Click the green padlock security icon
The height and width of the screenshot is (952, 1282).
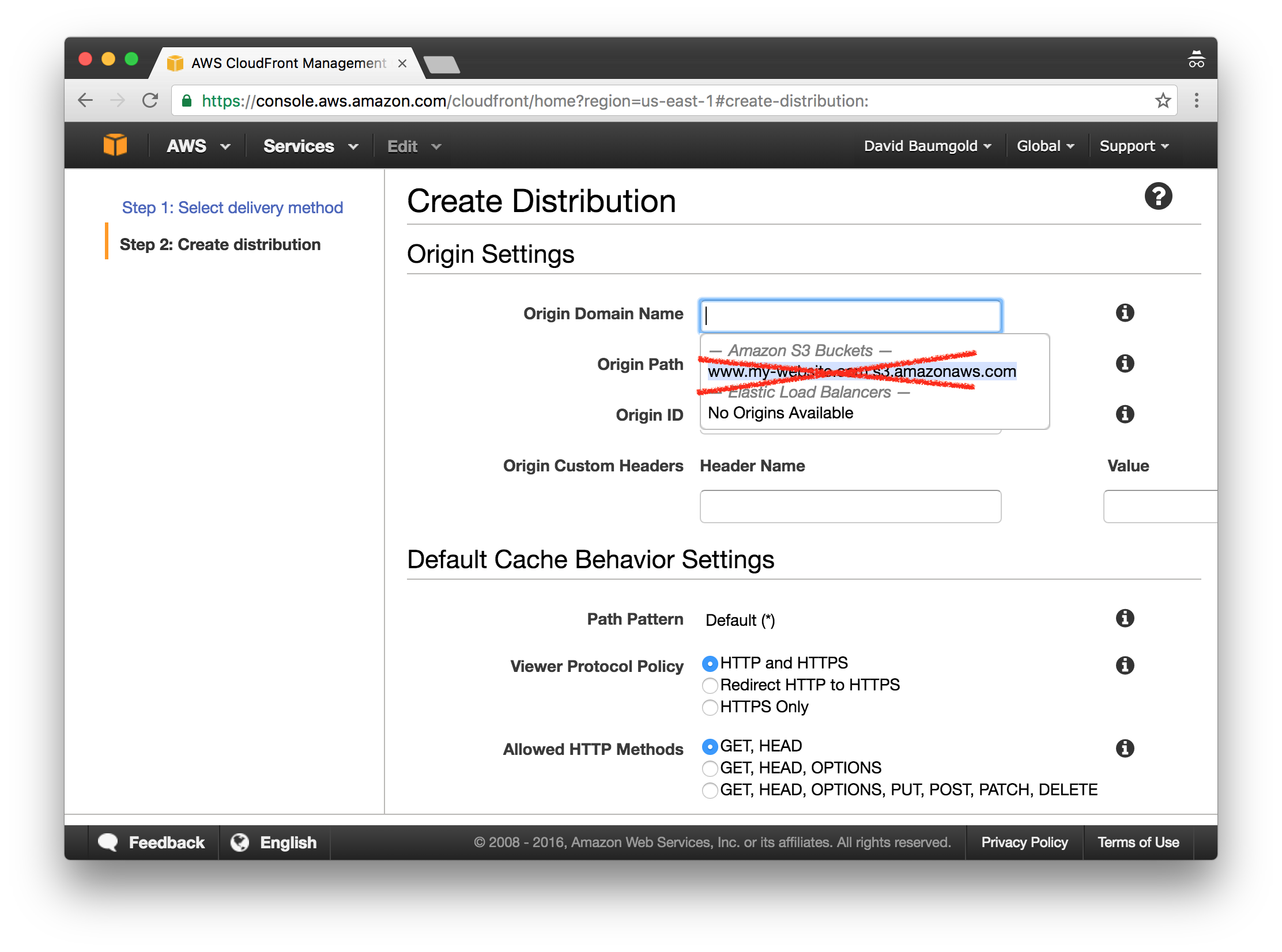(x=187, y=101)
